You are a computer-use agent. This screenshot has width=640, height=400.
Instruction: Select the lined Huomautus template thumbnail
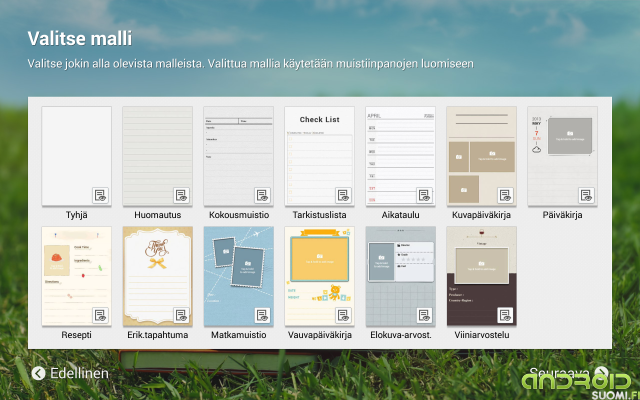pyautogui.click(x=158, y=156)
